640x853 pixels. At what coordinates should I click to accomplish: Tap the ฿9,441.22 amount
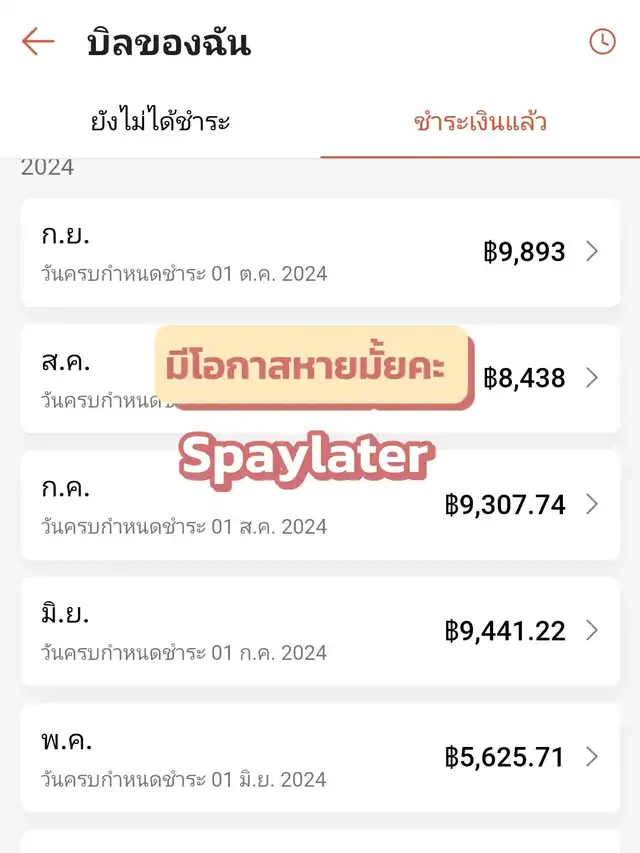coord(505,631)
